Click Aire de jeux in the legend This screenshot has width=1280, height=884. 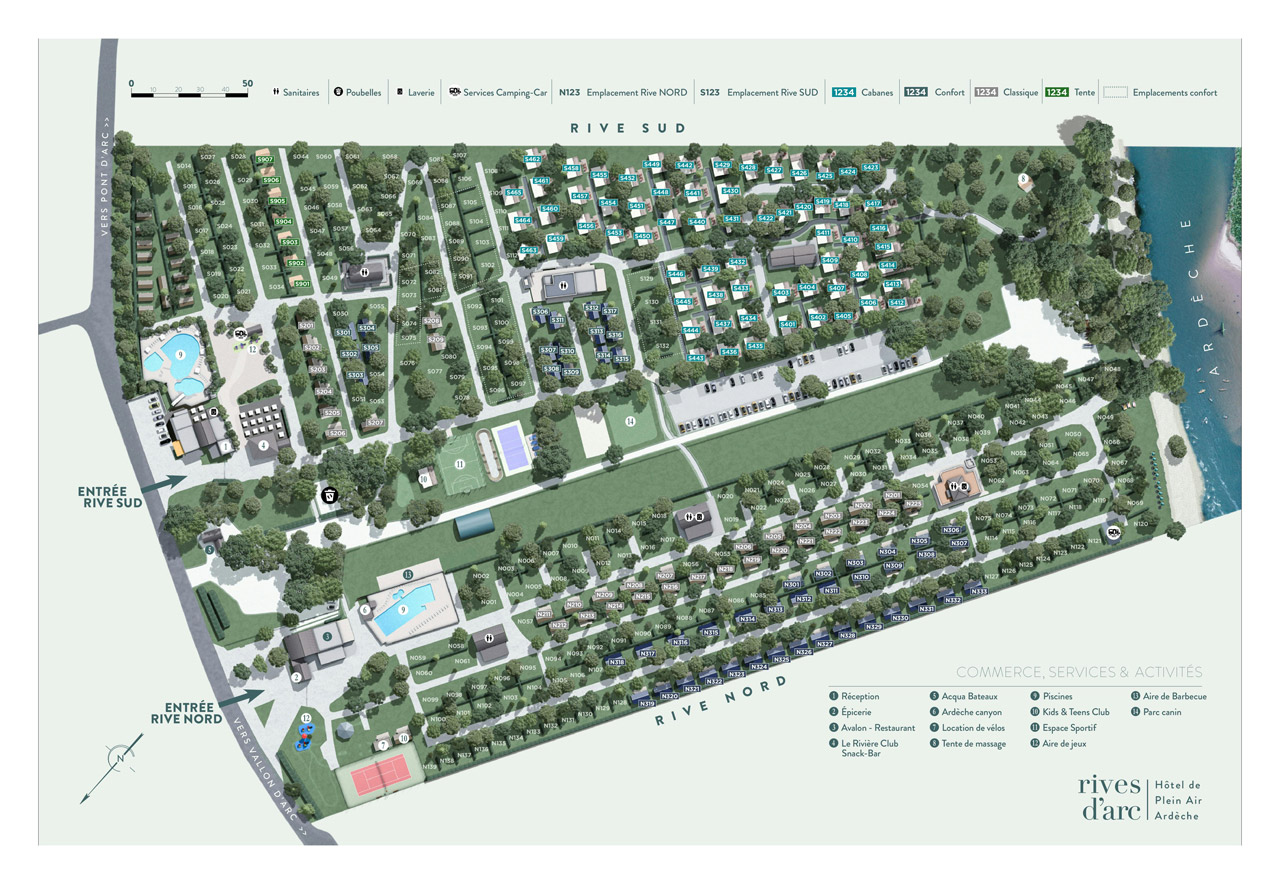(x=1058, y=744)
